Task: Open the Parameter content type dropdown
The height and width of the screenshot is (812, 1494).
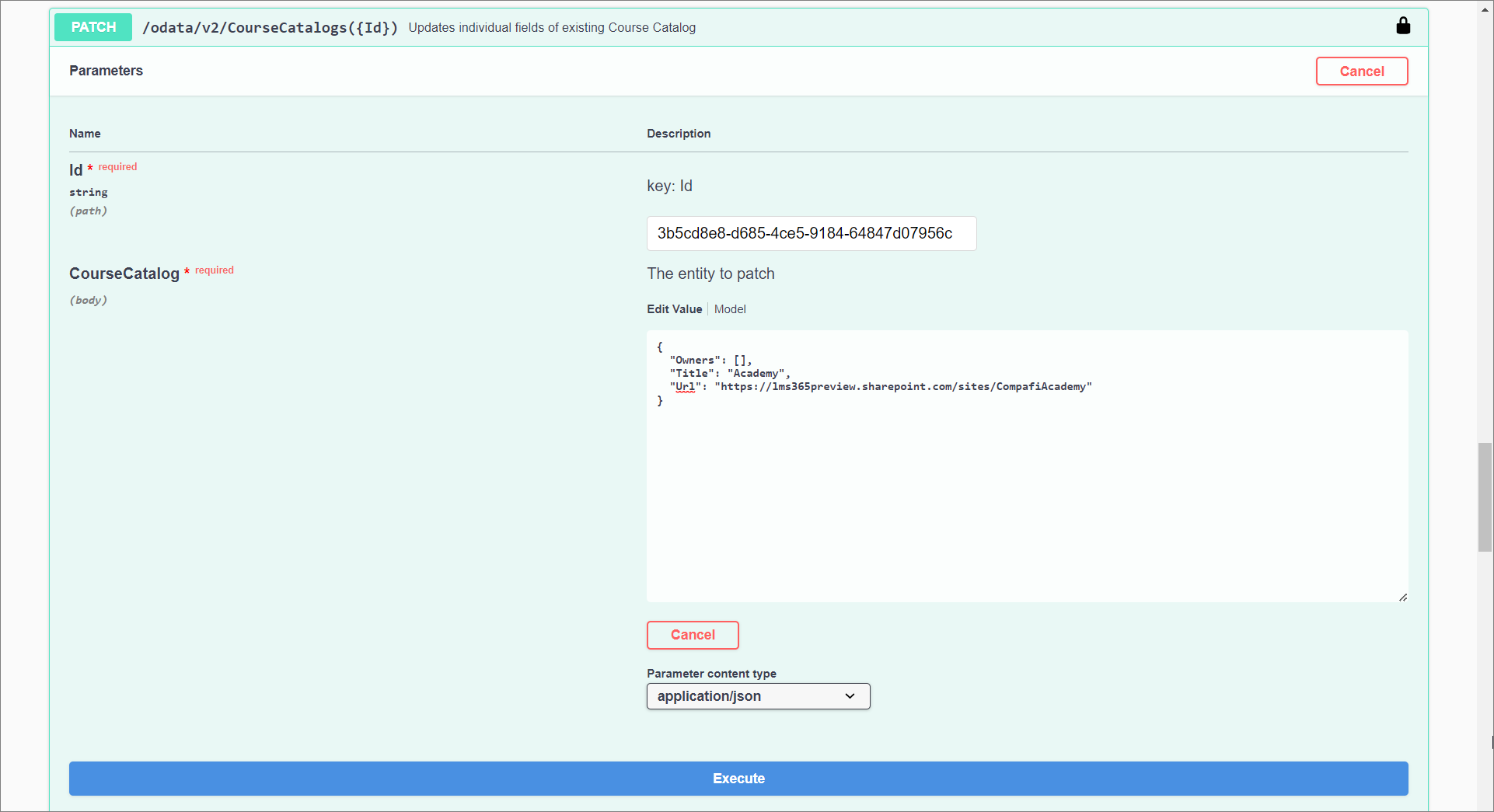Action: click(x=758, y=696)
